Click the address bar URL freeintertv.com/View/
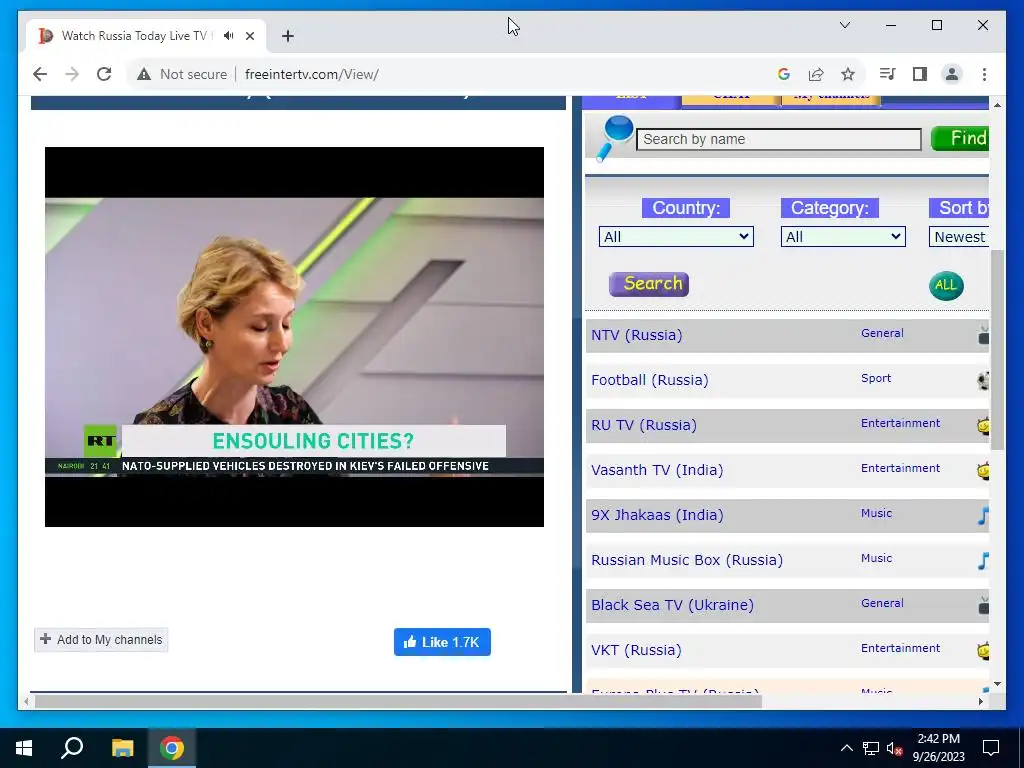Screen dimensions: 1024x768 coord(312,74)
